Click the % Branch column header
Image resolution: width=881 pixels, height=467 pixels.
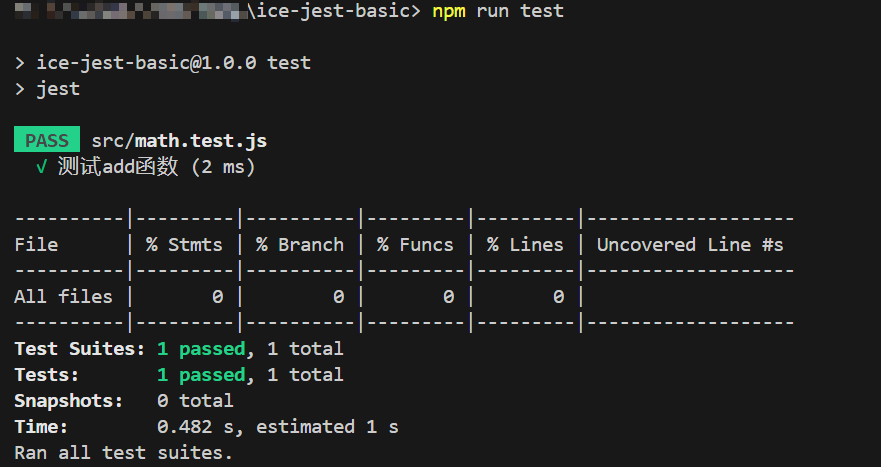pyautogui.click(x=299, y=245)
